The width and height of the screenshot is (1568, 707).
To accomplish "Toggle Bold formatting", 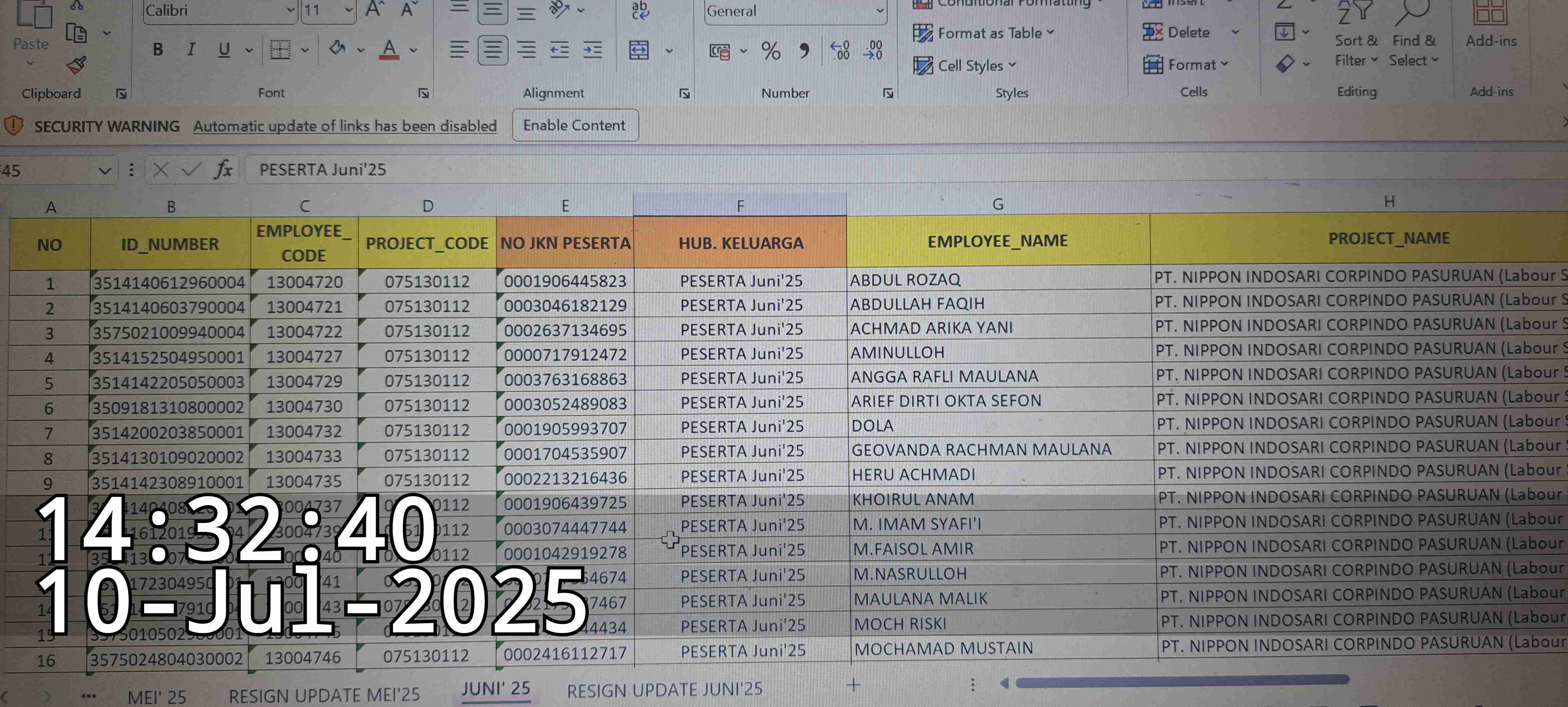I will [x=158, y=49].
